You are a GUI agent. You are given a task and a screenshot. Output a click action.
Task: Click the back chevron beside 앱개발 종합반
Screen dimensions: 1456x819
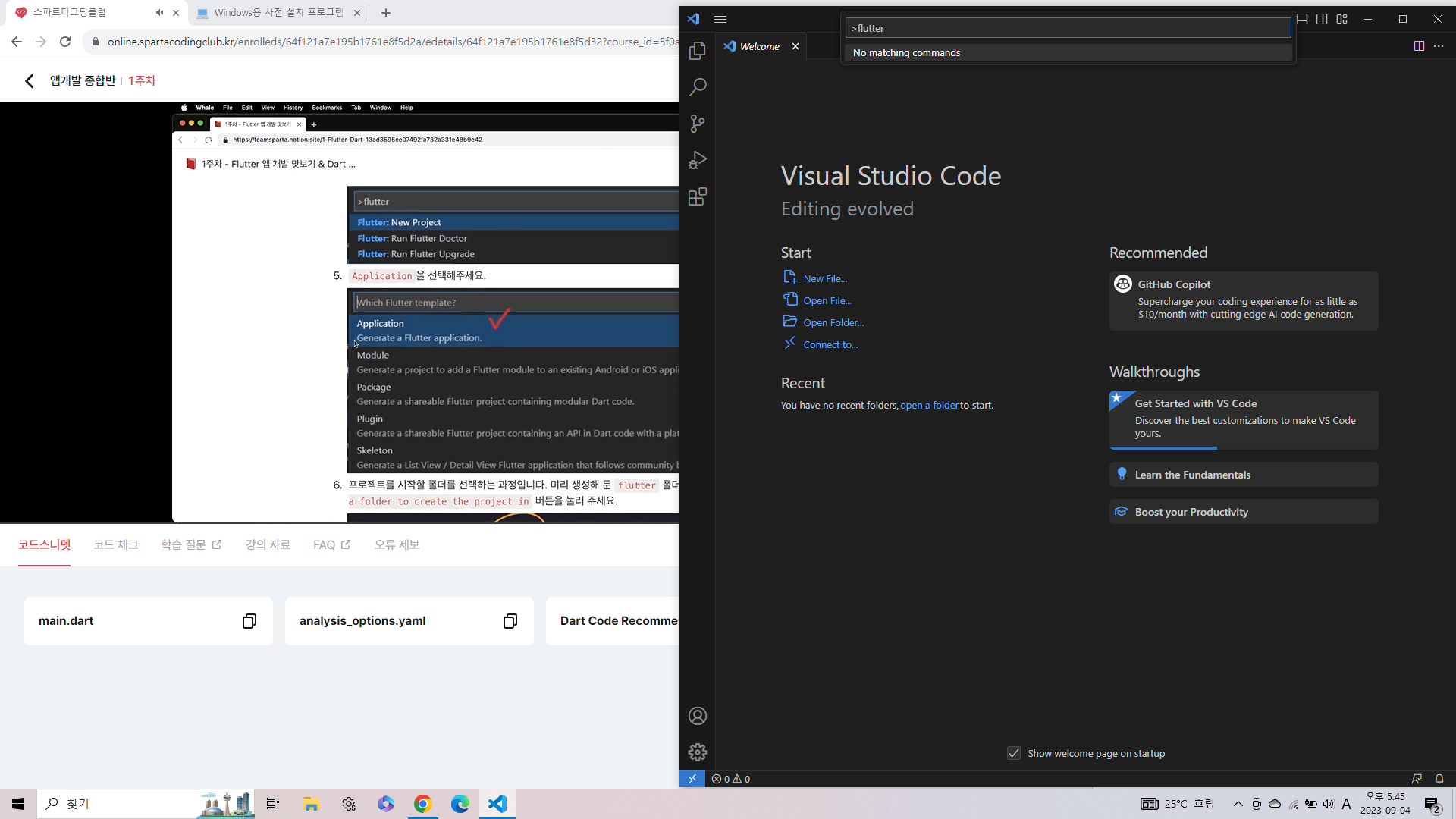click(30, 80)
